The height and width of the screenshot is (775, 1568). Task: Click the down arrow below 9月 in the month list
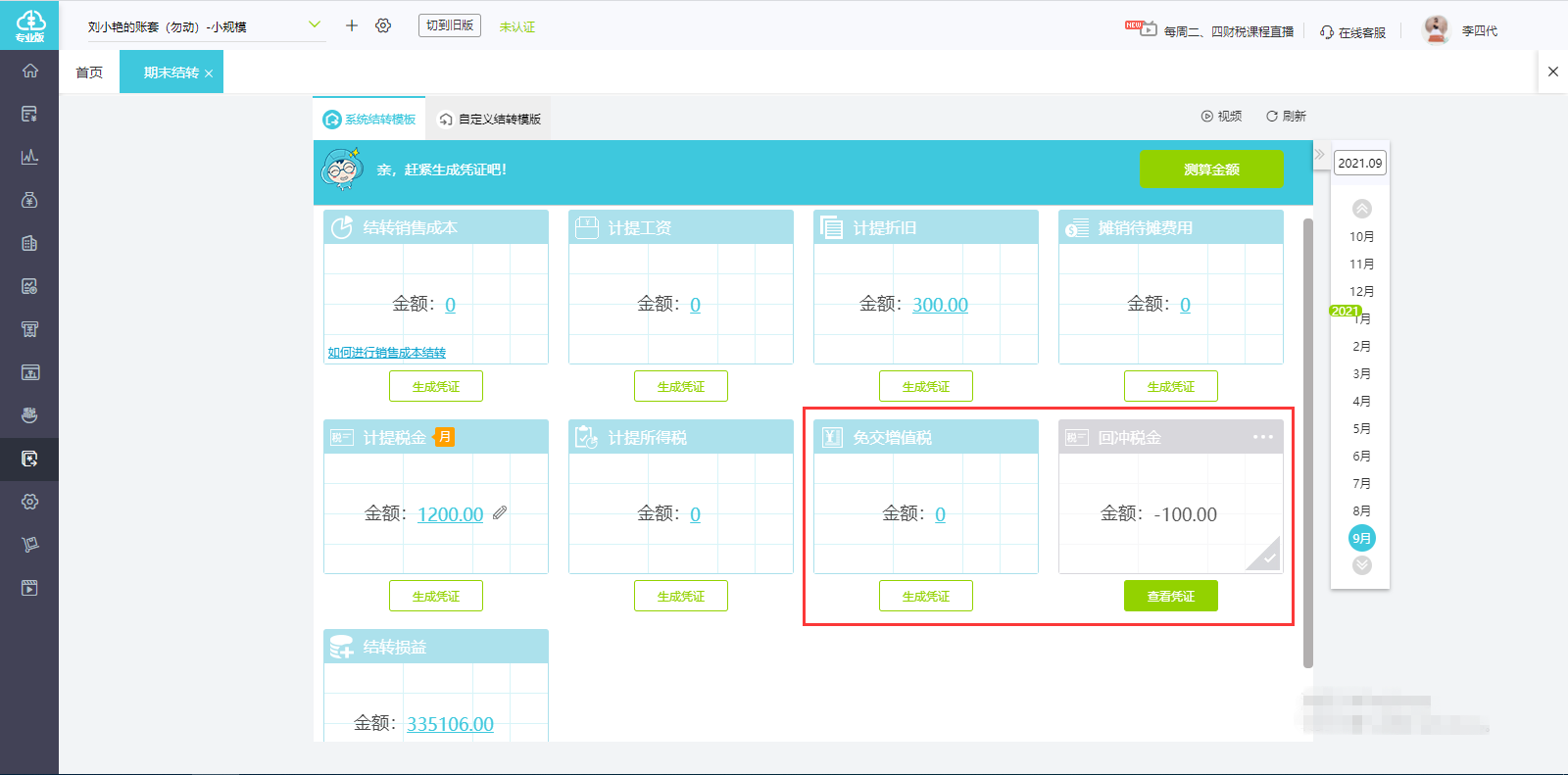tap(1362, 565)
